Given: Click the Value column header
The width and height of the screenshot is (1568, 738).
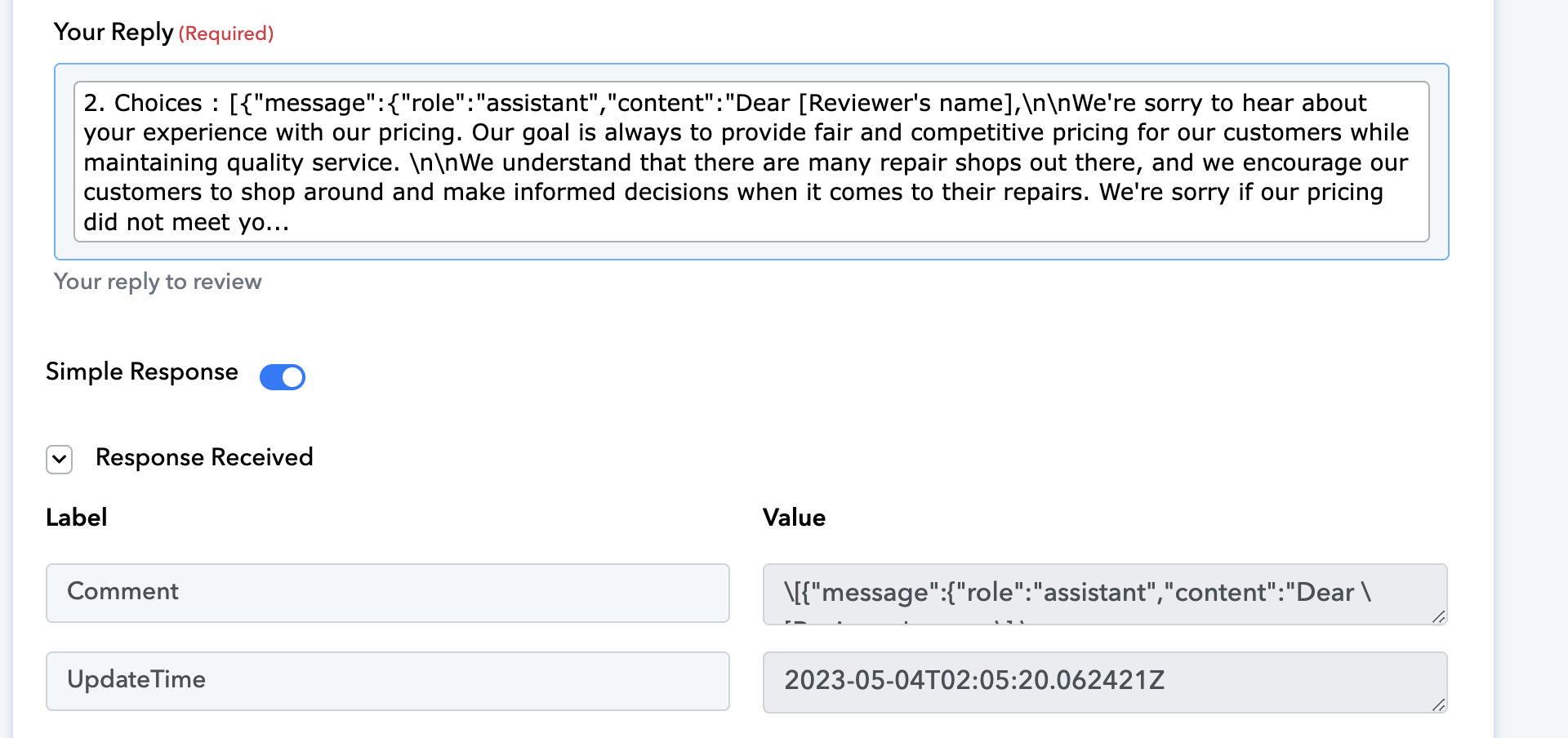Looking at the screenshot, I should pos(794,518).
